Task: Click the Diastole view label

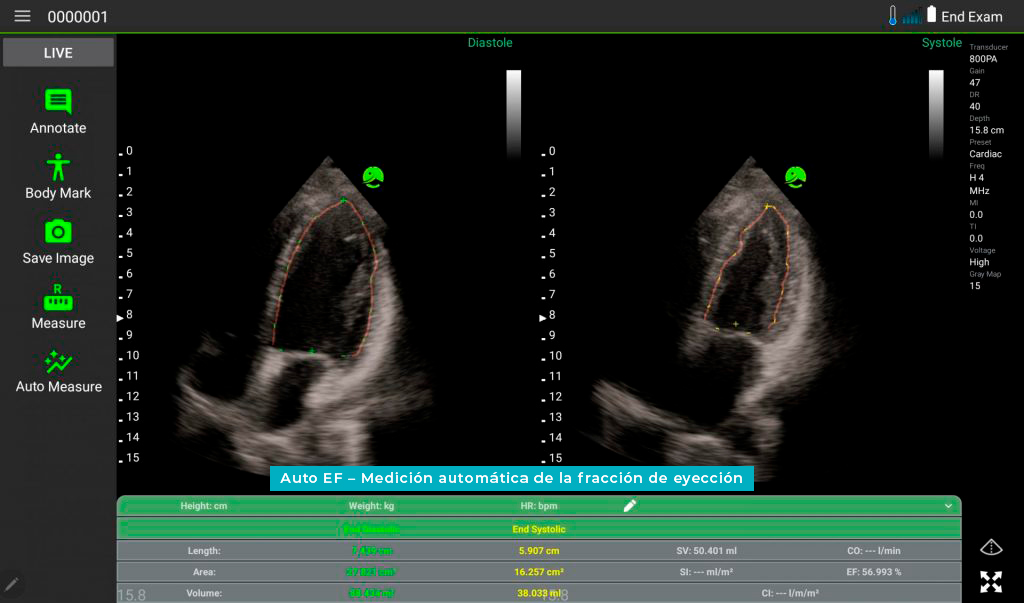Action: pos(490,43)
